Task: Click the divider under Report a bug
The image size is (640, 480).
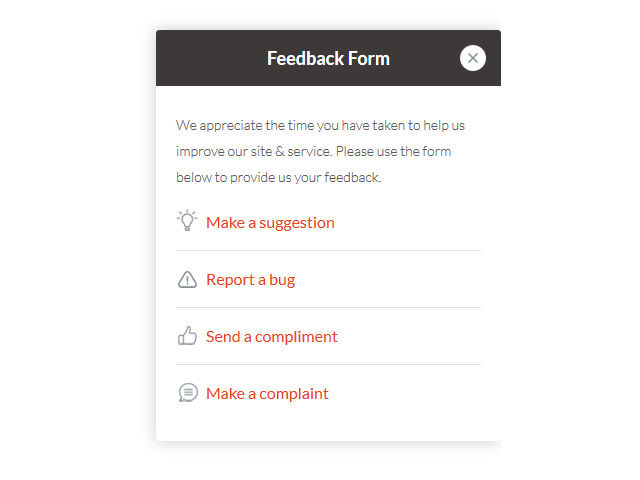Action: [x=328, y=307]
